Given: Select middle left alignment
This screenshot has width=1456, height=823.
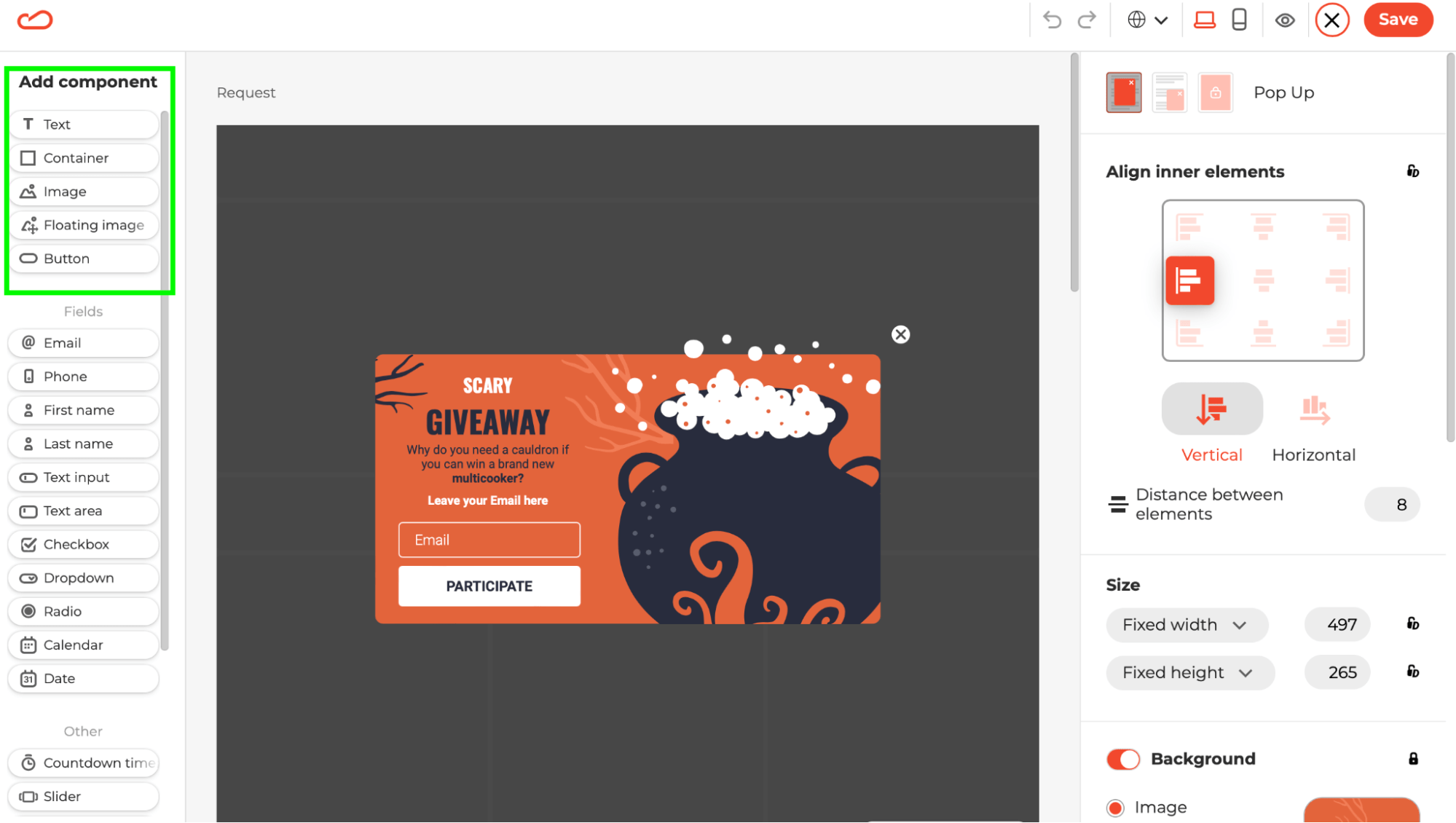Looking at the screenshot, I should (x=1189, y=280).
